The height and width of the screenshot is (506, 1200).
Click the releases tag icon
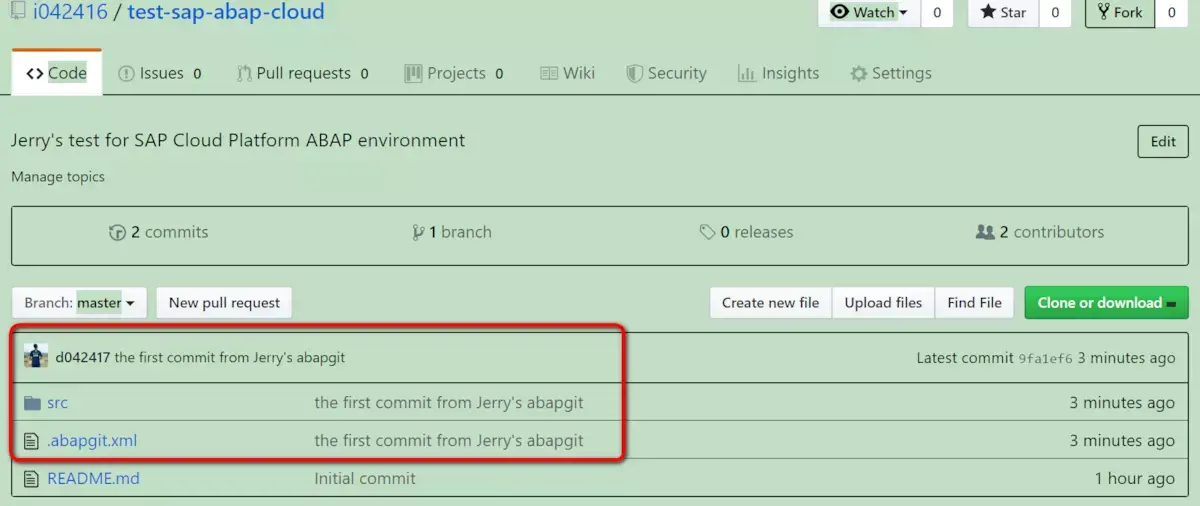(x=707, y=232)
